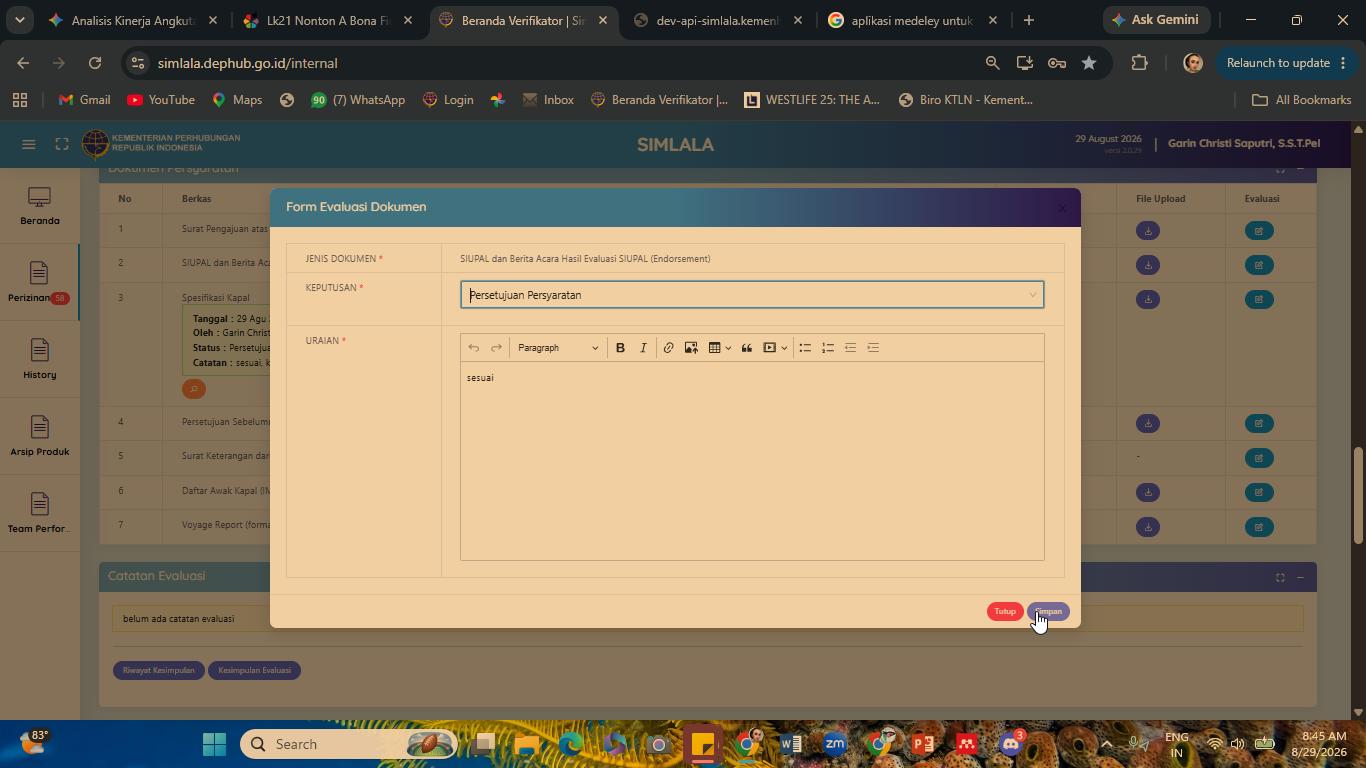Open the insert table dropdown
Screen dimensions: 1366x768
720,348
